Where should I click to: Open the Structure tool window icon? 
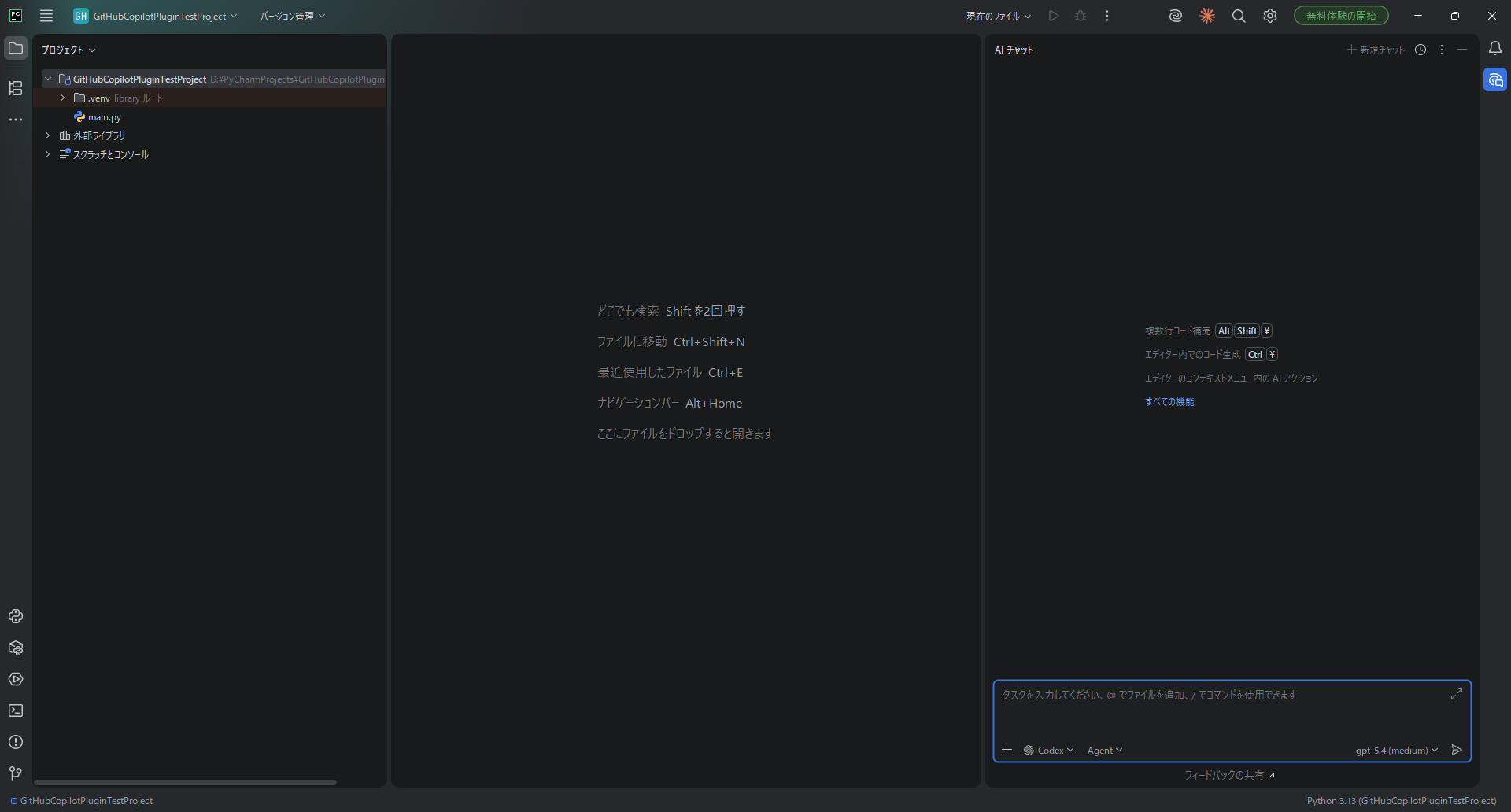click(16, 88)
